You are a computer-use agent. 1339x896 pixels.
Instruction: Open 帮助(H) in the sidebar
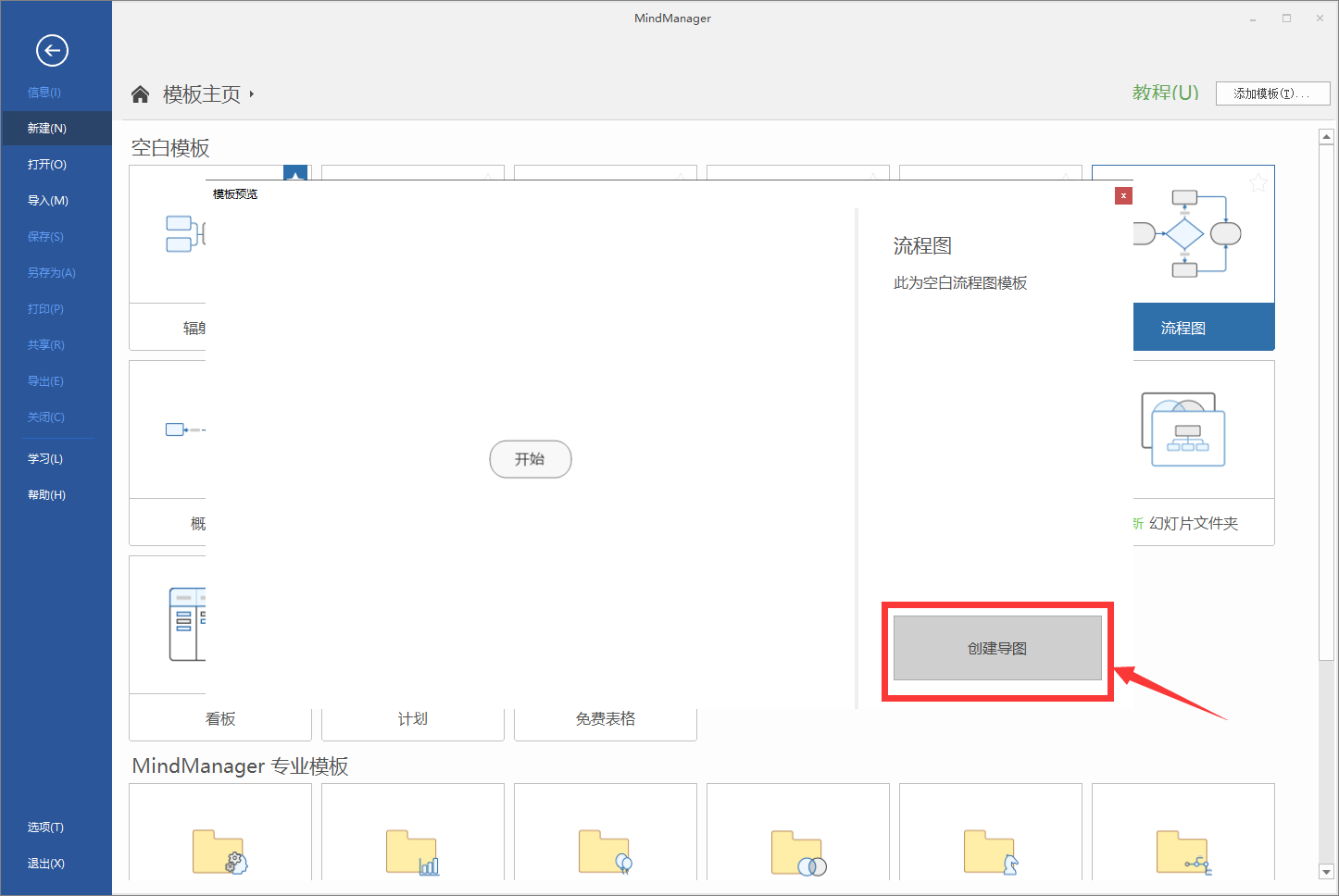(46, 495)
